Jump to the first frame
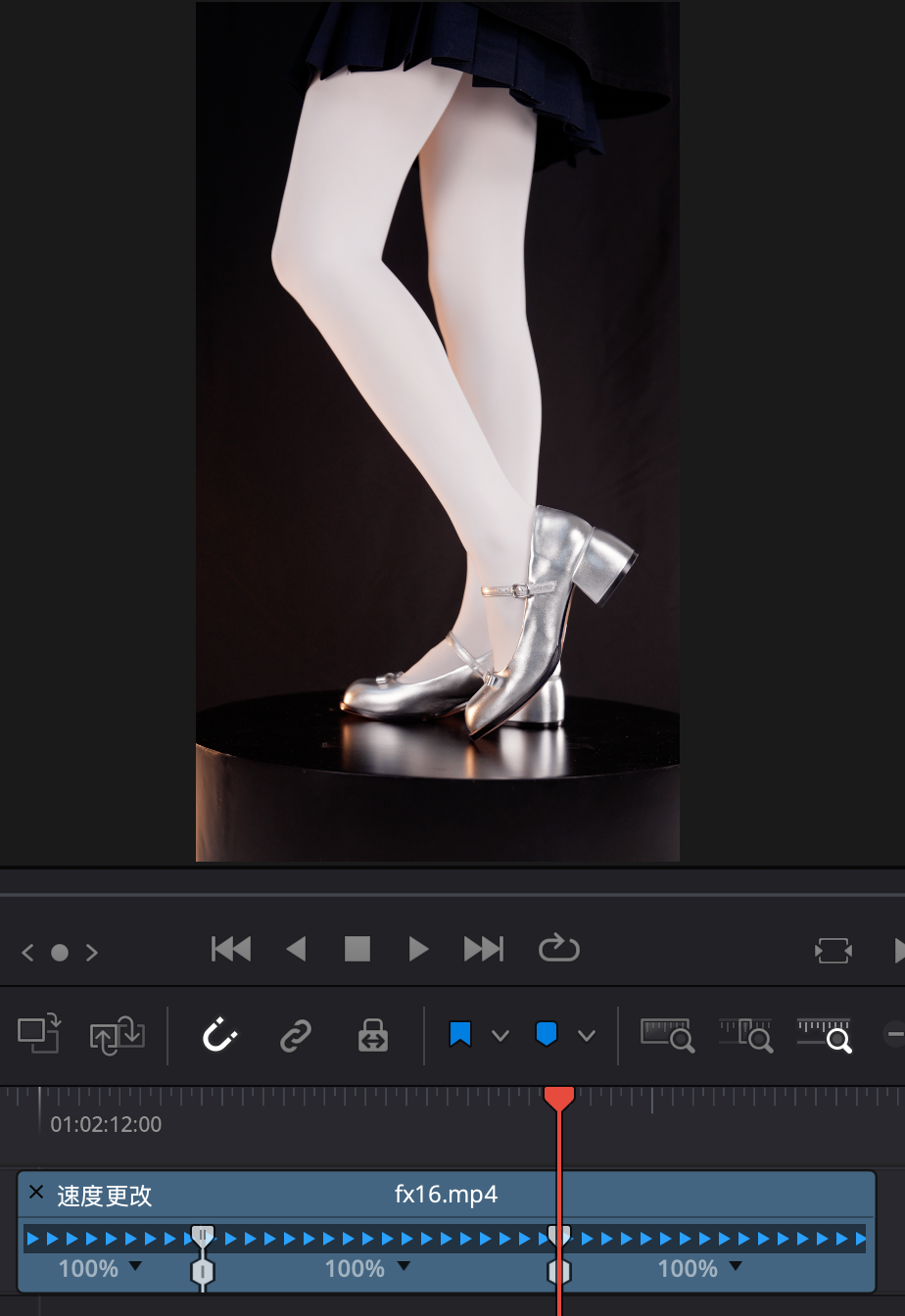Screen dimensions: 905x1316 [231, 949]
